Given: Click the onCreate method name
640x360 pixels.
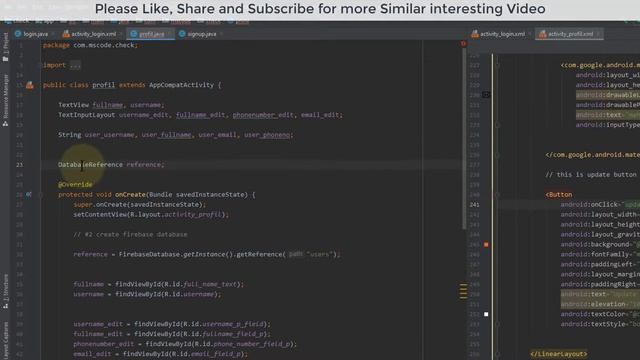Looking at the screenshot, I should 130,195.
